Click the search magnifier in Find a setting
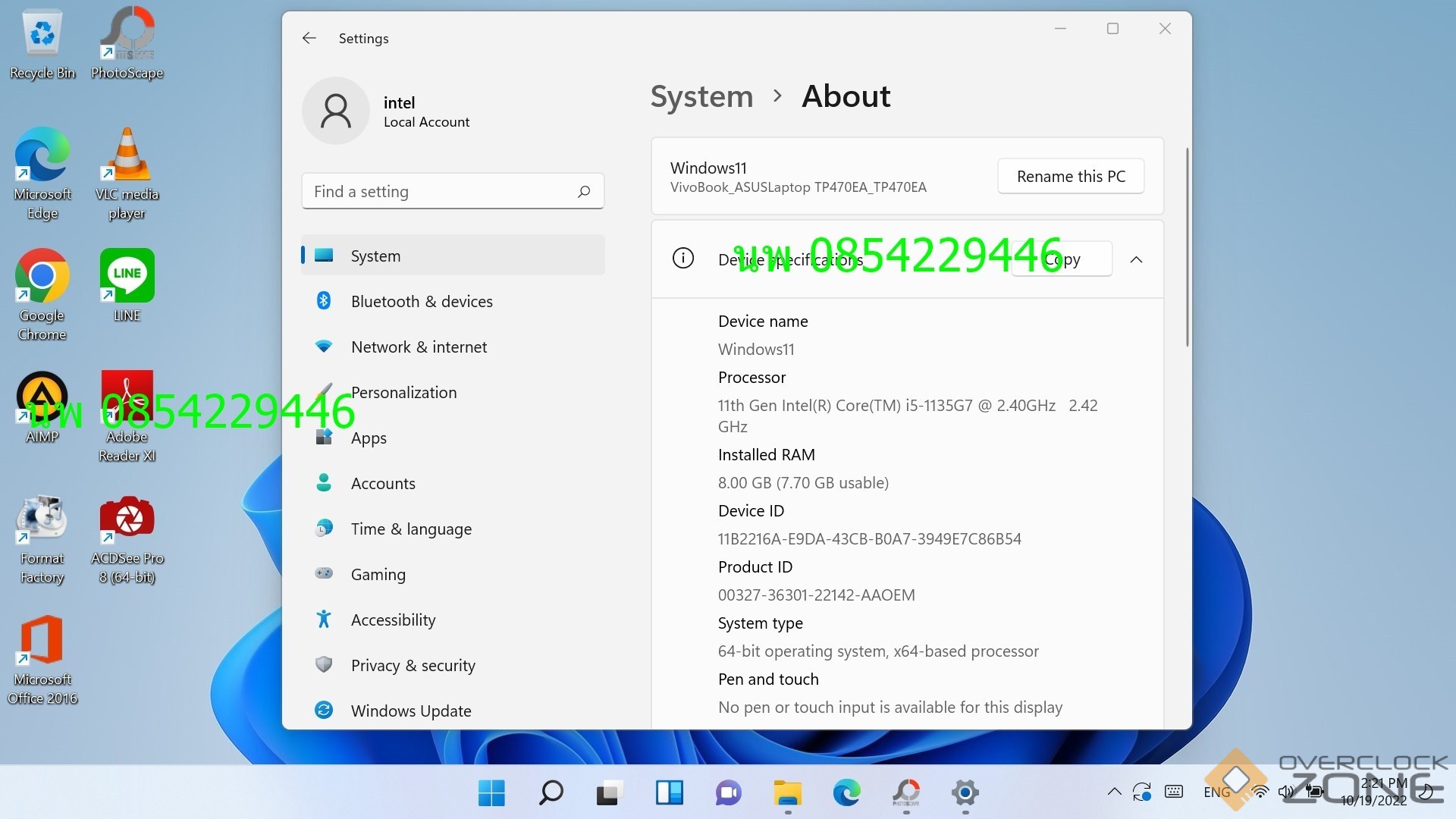Image resolution: width=1456 pixels, height=819 pixels. click(584, 192)
